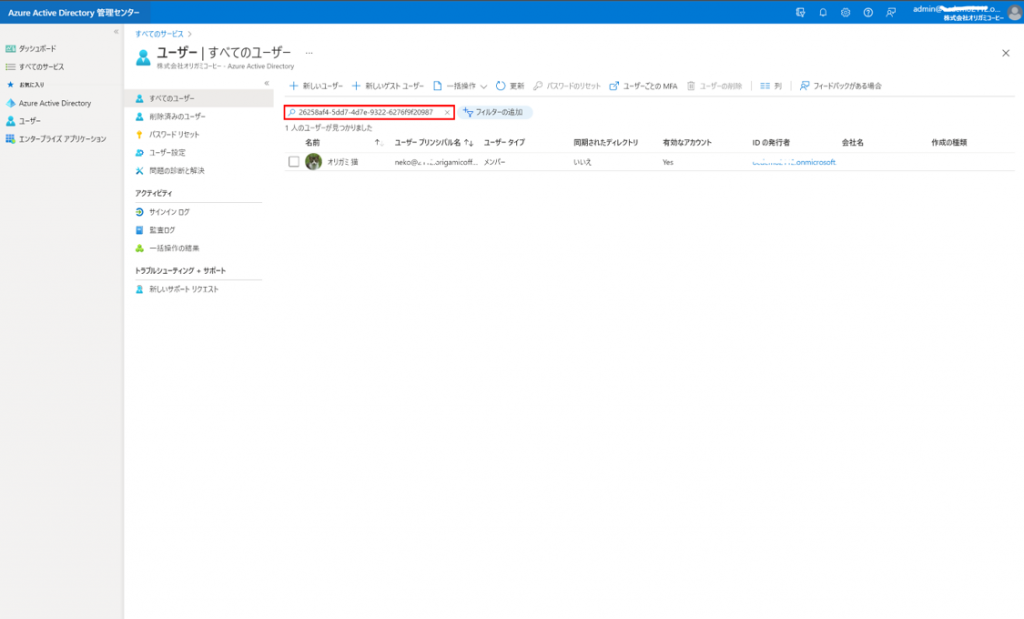The height and width of the screenshot is (619, 1024).
Task: Expand the 一括操作 dropdown
Action: coord(460,86)
